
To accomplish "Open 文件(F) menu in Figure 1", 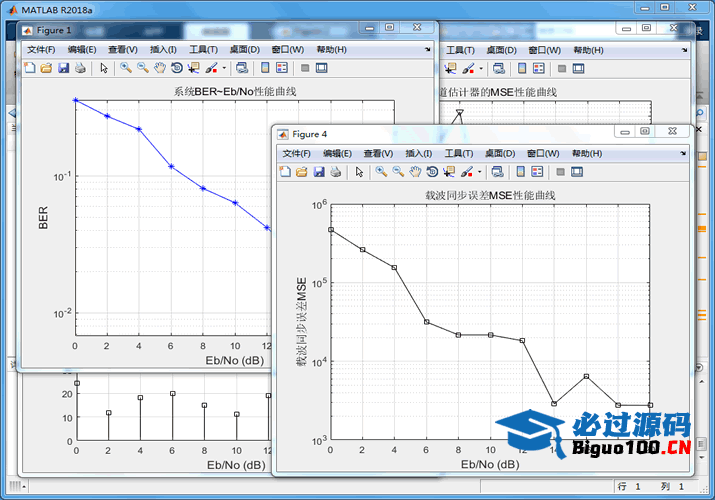I will point(41,50).
